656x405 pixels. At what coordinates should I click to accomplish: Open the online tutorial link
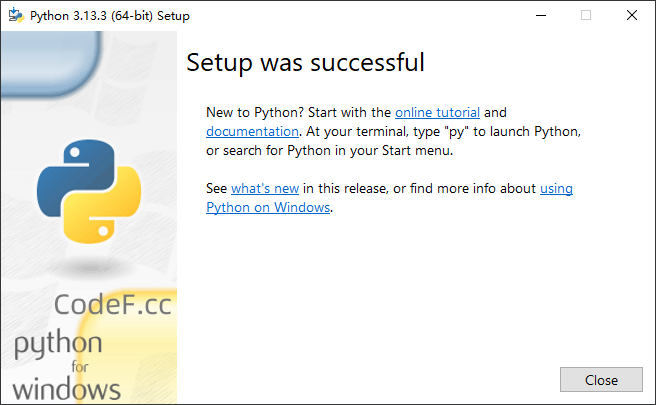tap(437, 113)
